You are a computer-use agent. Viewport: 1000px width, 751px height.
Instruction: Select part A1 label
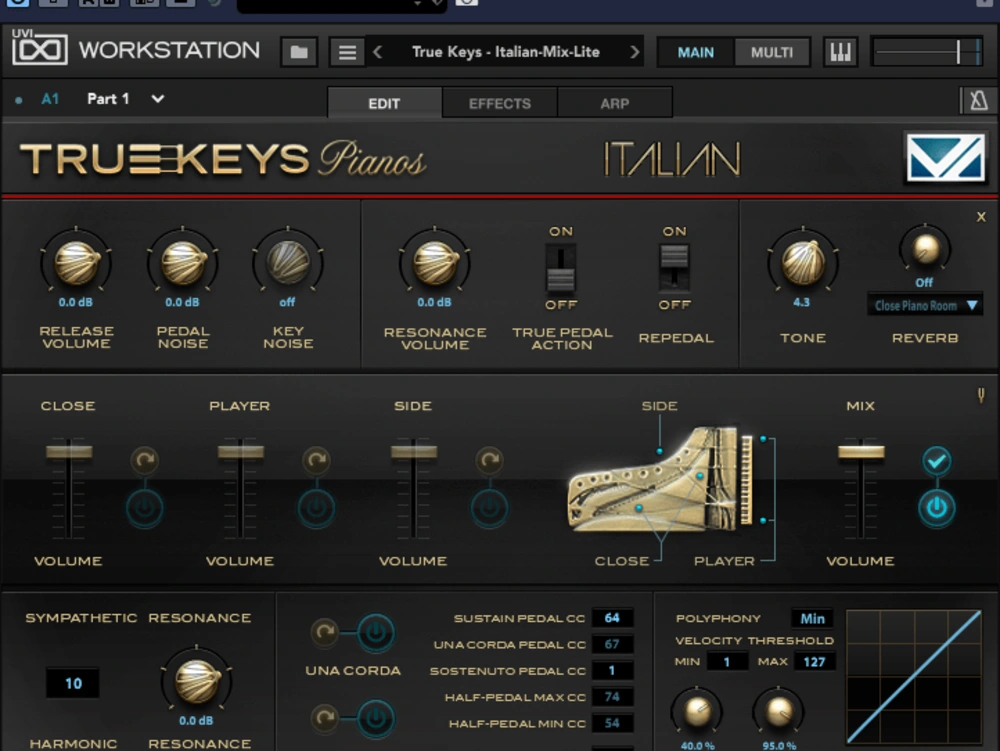tap(50, 99)
